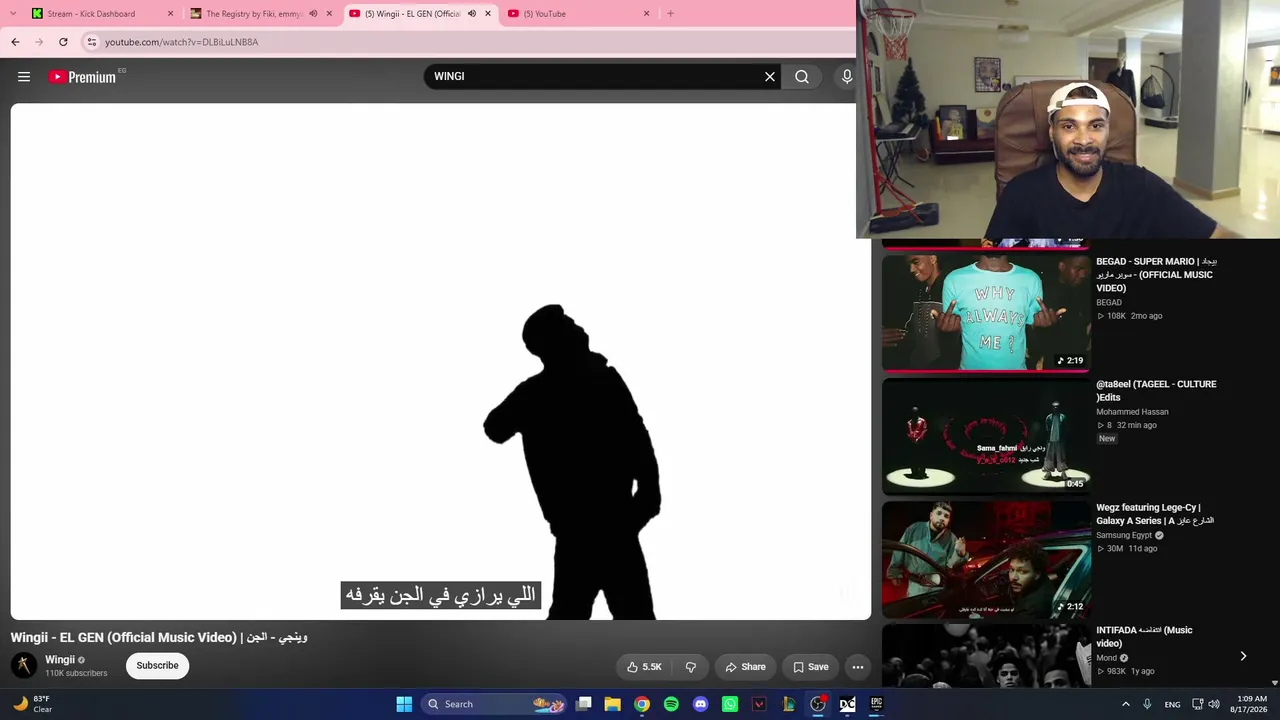Dislike the EL GEN video
The image size is (1280, 720).
(x=690, y=667)
